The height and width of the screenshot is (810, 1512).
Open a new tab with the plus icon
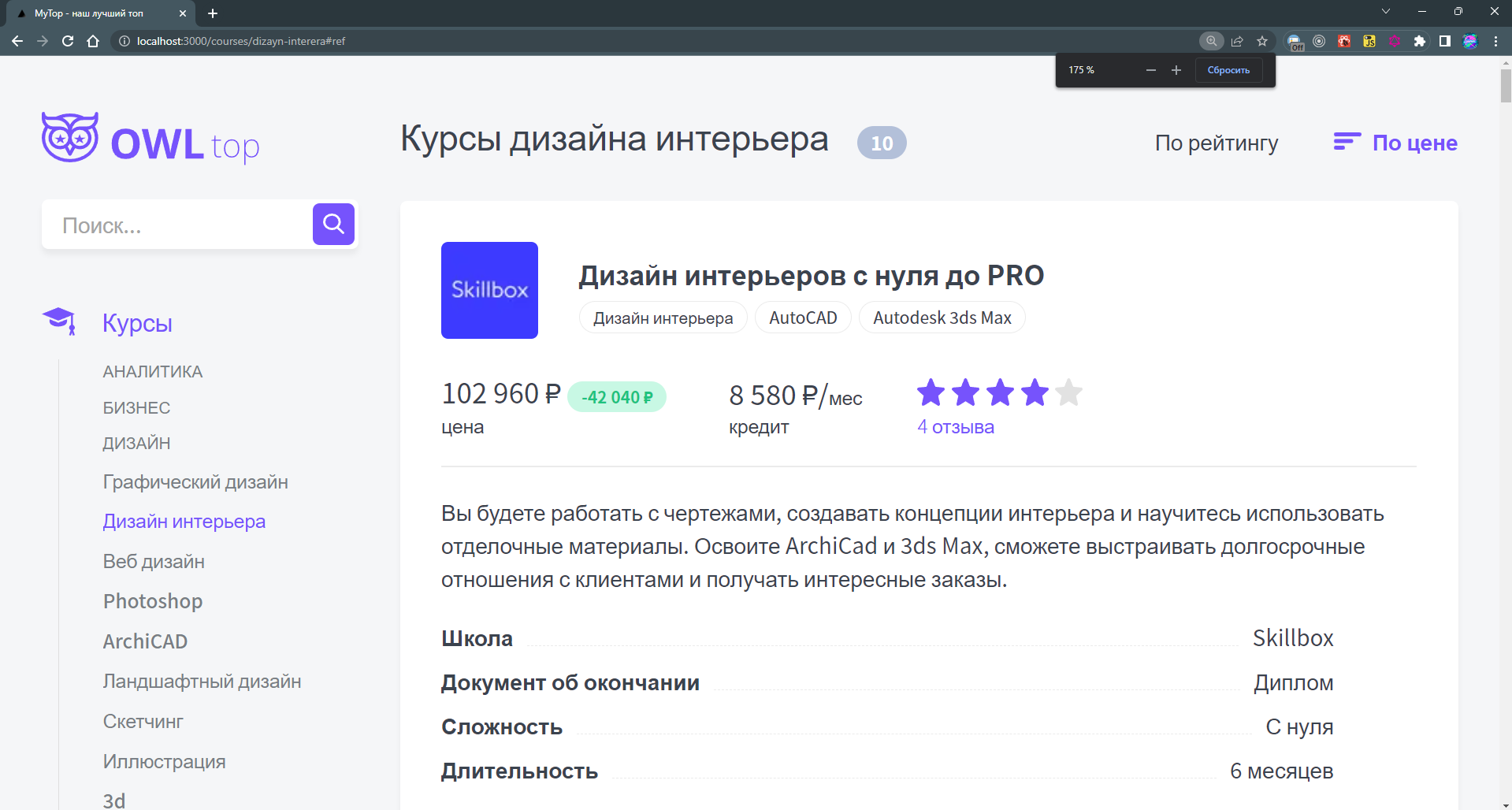click(213, 13)
